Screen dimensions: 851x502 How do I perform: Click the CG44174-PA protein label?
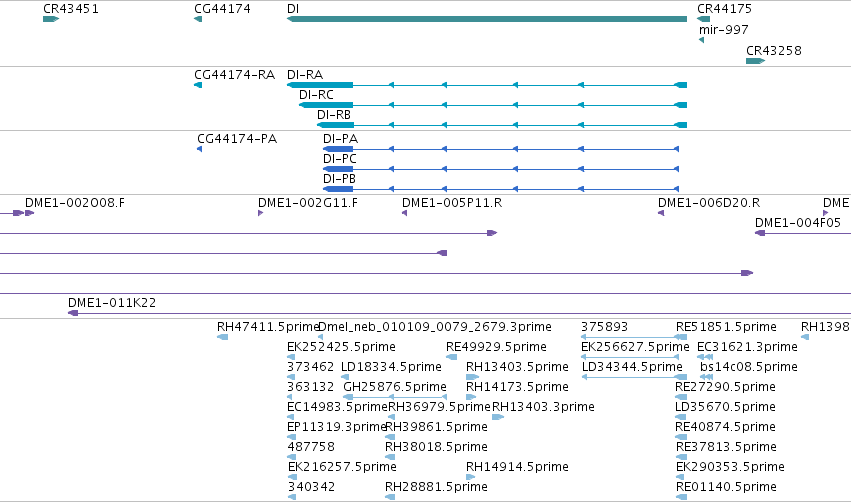237,138
